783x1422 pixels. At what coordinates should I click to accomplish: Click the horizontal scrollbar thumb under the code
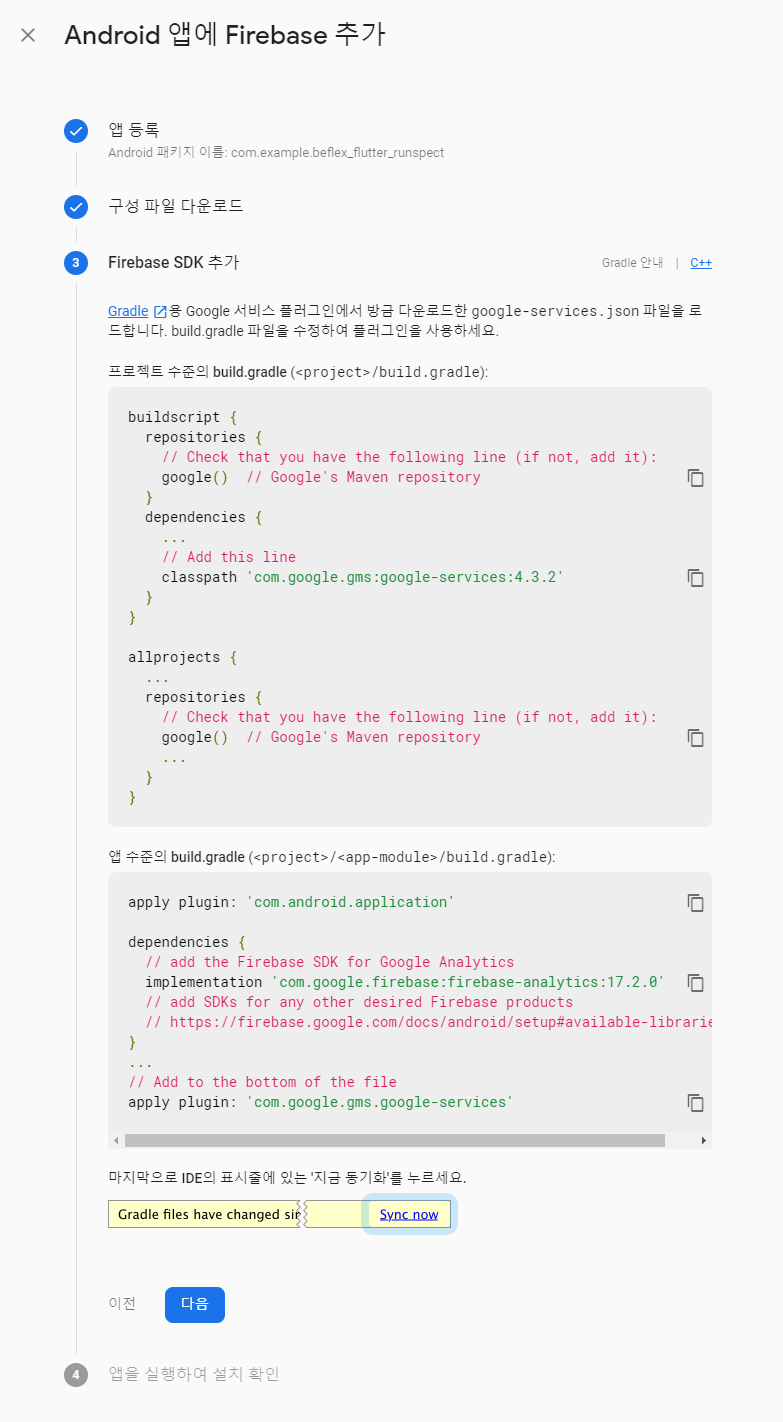[x=395, y=1140]
